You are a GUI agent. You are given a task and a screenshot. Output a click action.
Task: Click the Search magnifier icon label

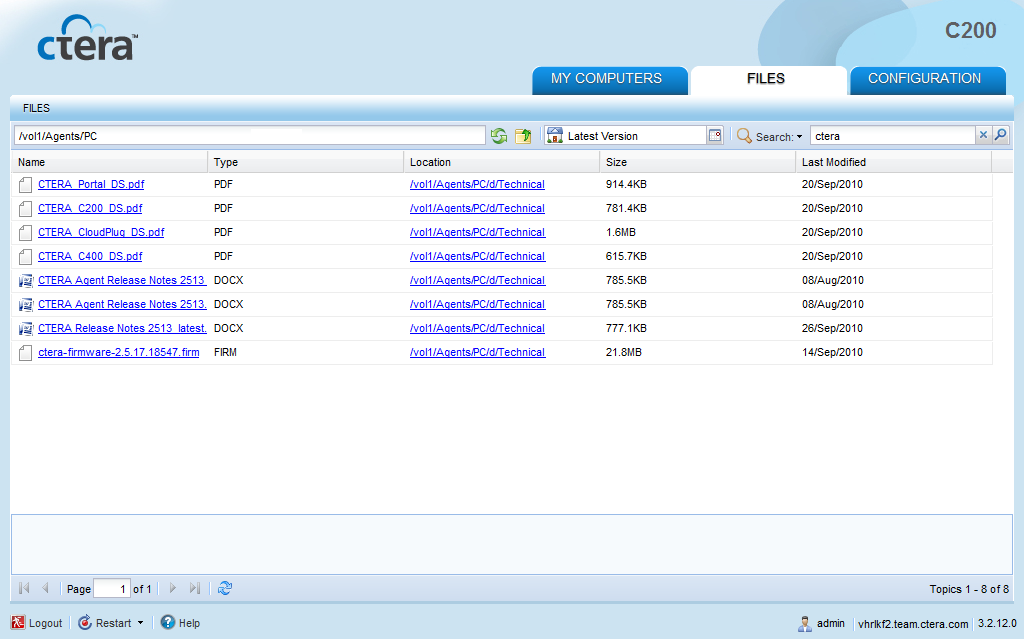coord(744,136)
